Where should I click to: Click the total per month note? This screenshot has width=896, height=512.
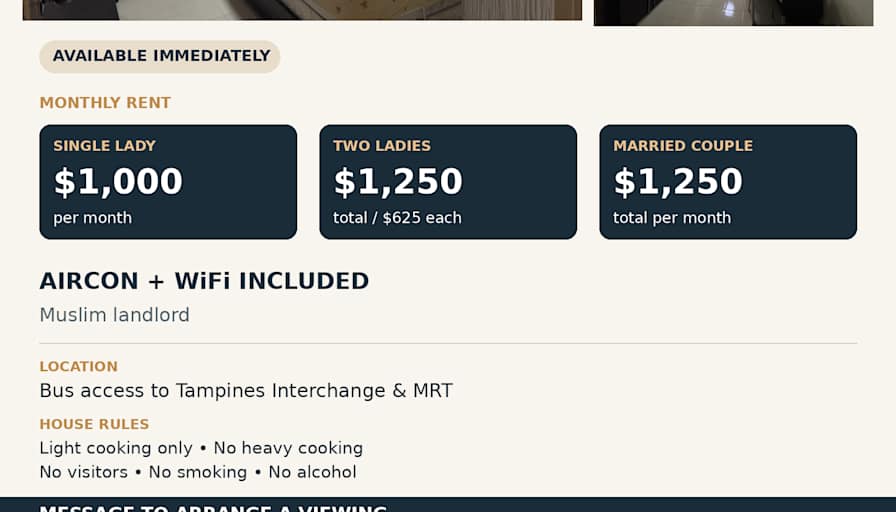coord(672,218)
